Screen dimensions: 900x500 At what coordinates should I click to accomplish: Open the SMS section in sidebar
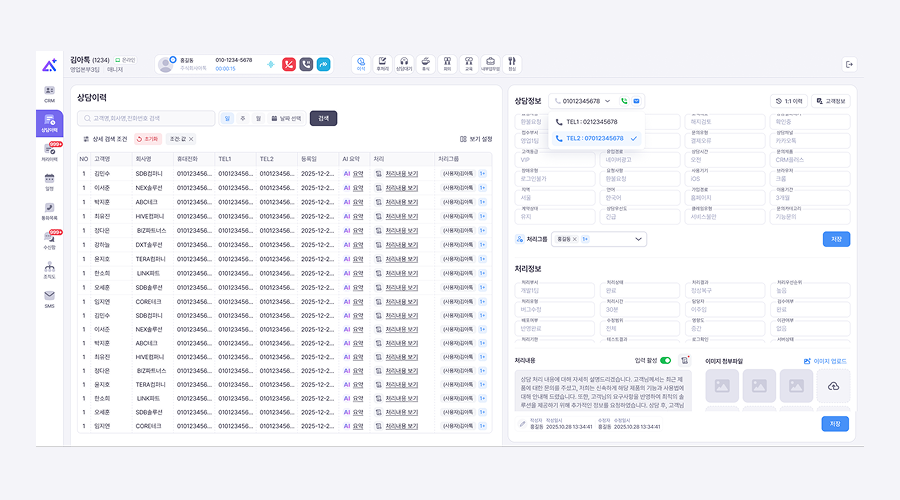[x=49, y=298]
